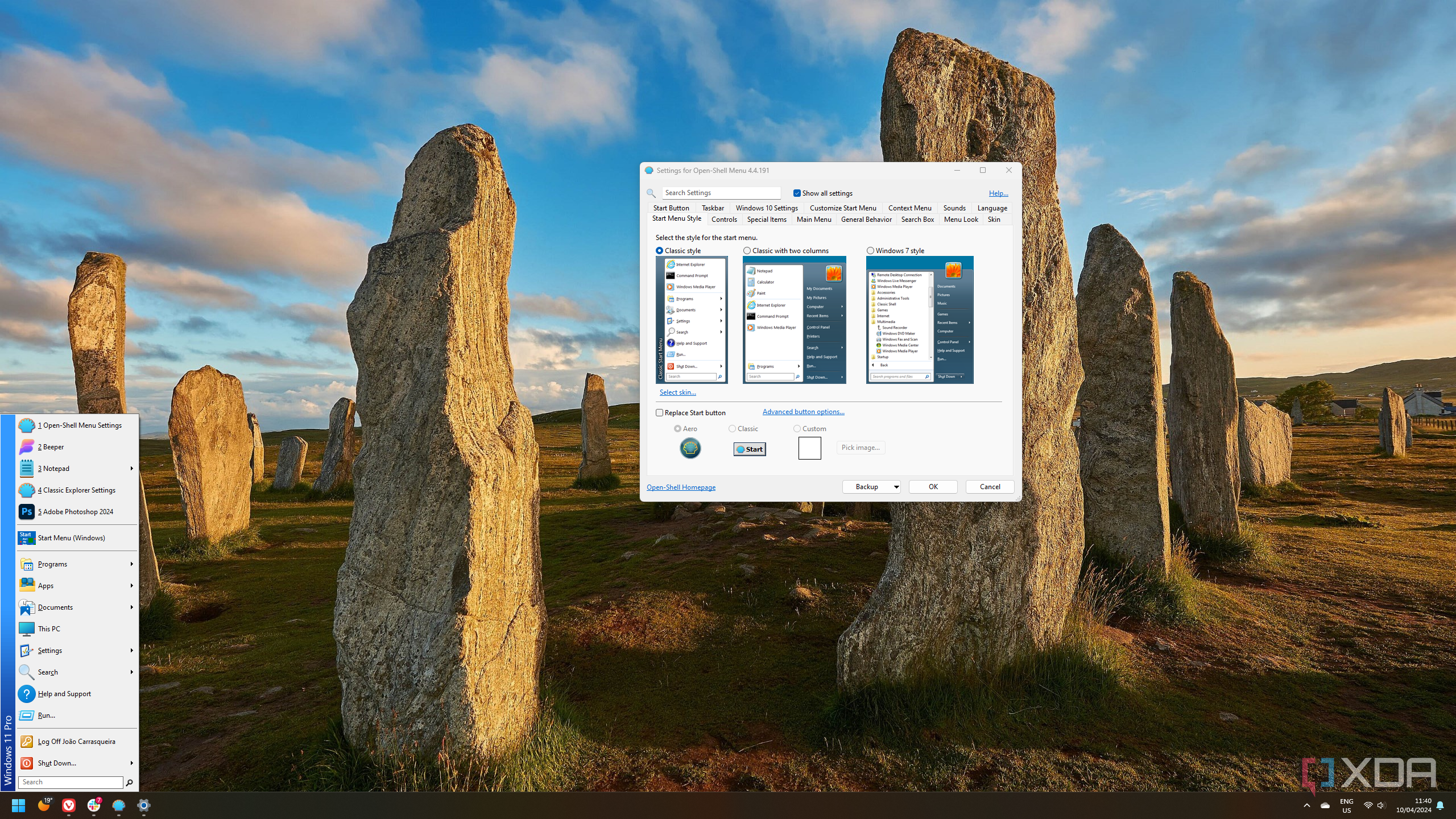Click the Vivaldi browser taskbar icon
The height and width of the screenshot is (819, 1456).
click(69, 805)
